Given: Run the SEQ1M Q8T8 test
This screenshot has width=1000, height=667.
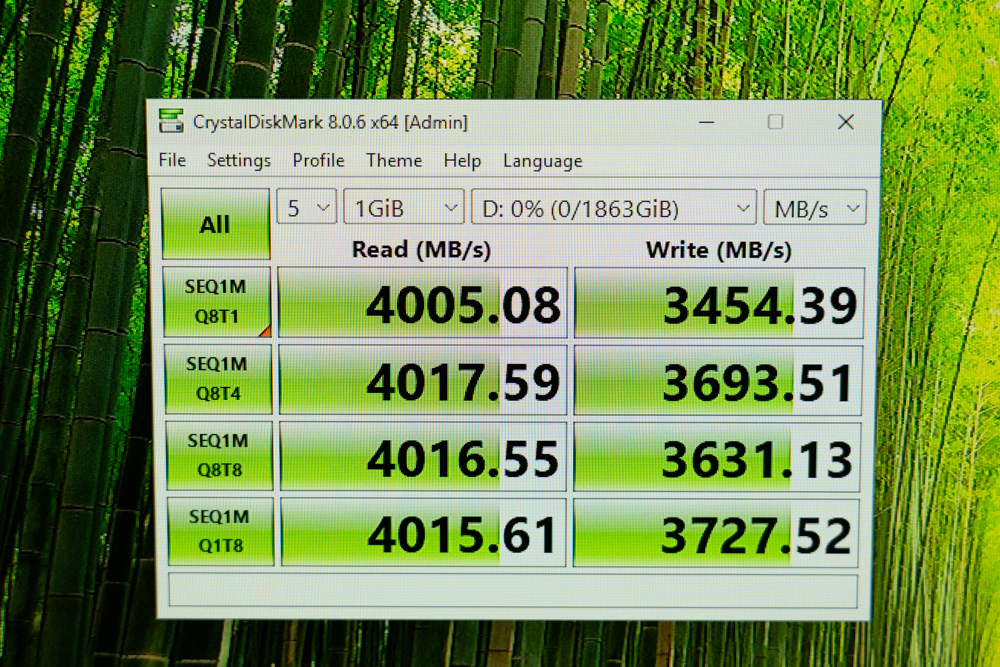Looking at the screenshot, I should [x=219, y=455].
